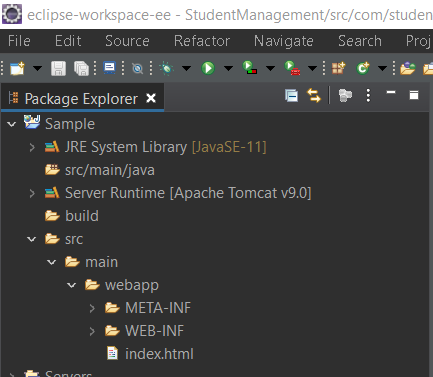
Task: Click the New wizard toolbar icon
Action: [17, 68]
